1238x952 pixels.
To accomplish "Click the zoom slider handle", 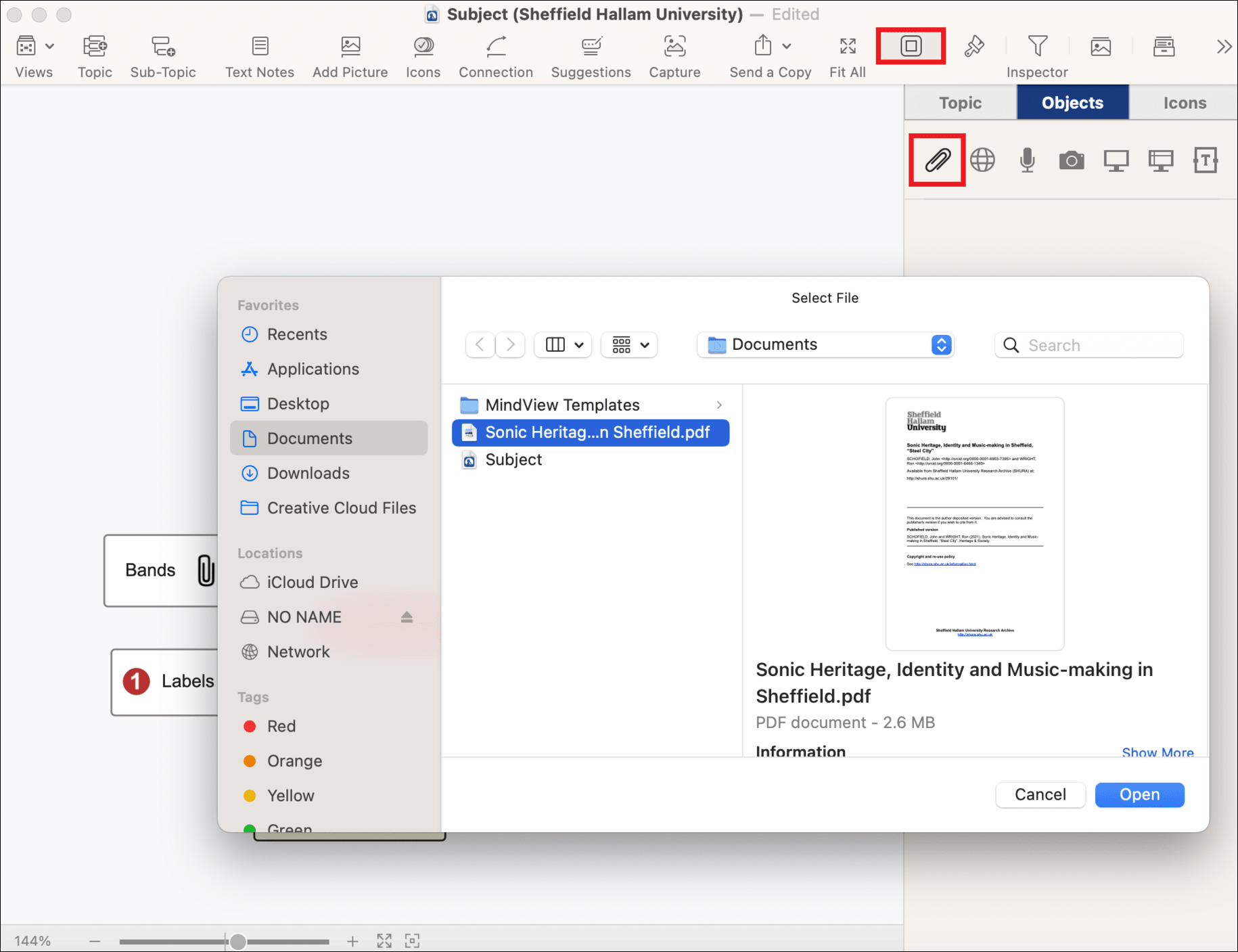I will click(x=237, y=941).
